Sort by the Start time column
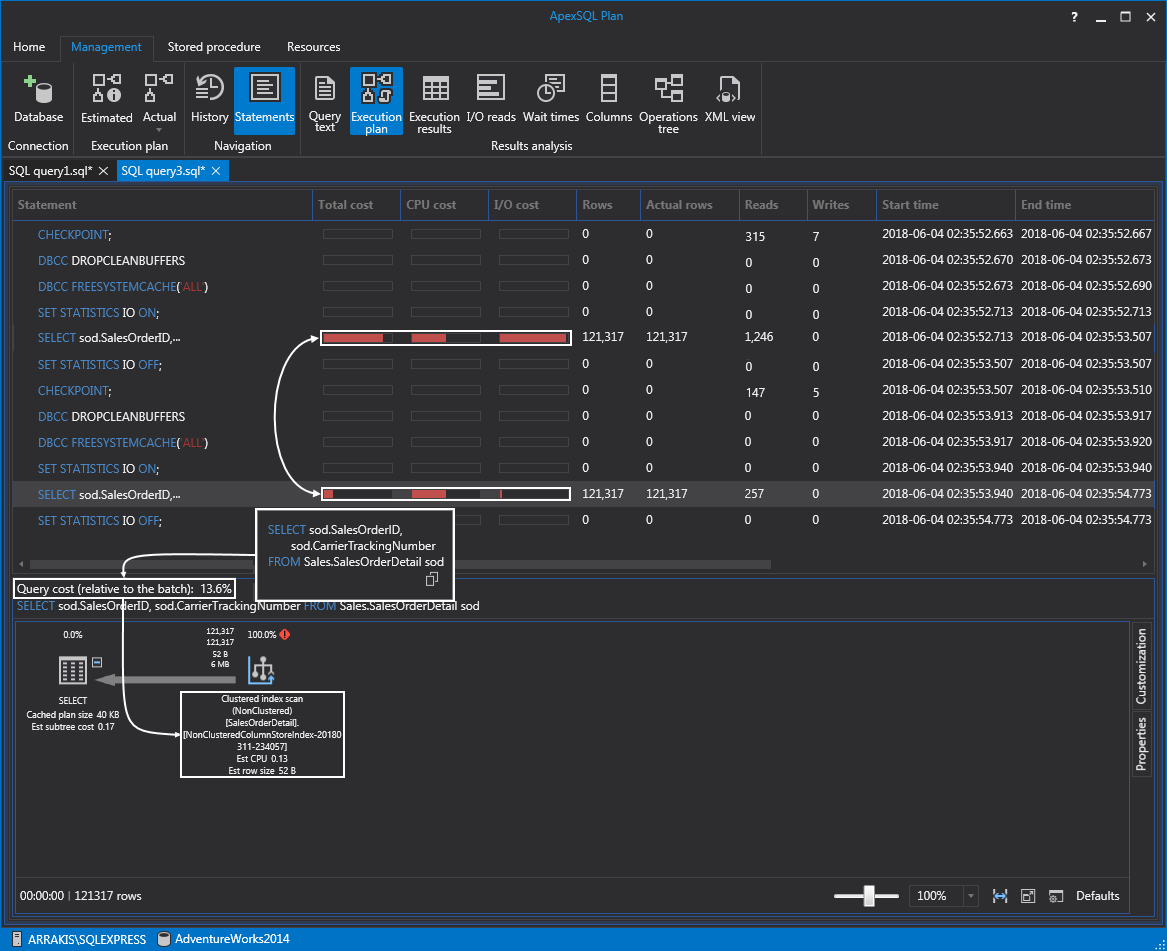 point(946,205)
